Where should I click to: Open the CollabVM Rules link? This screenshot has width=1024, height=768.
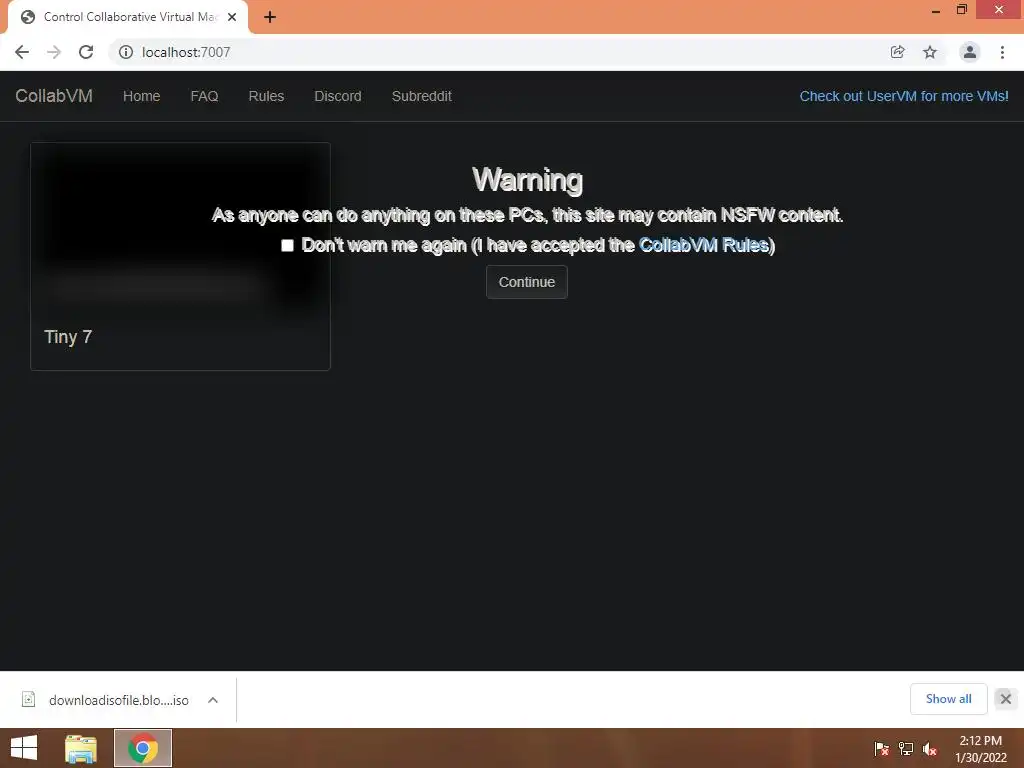point(703,245)
